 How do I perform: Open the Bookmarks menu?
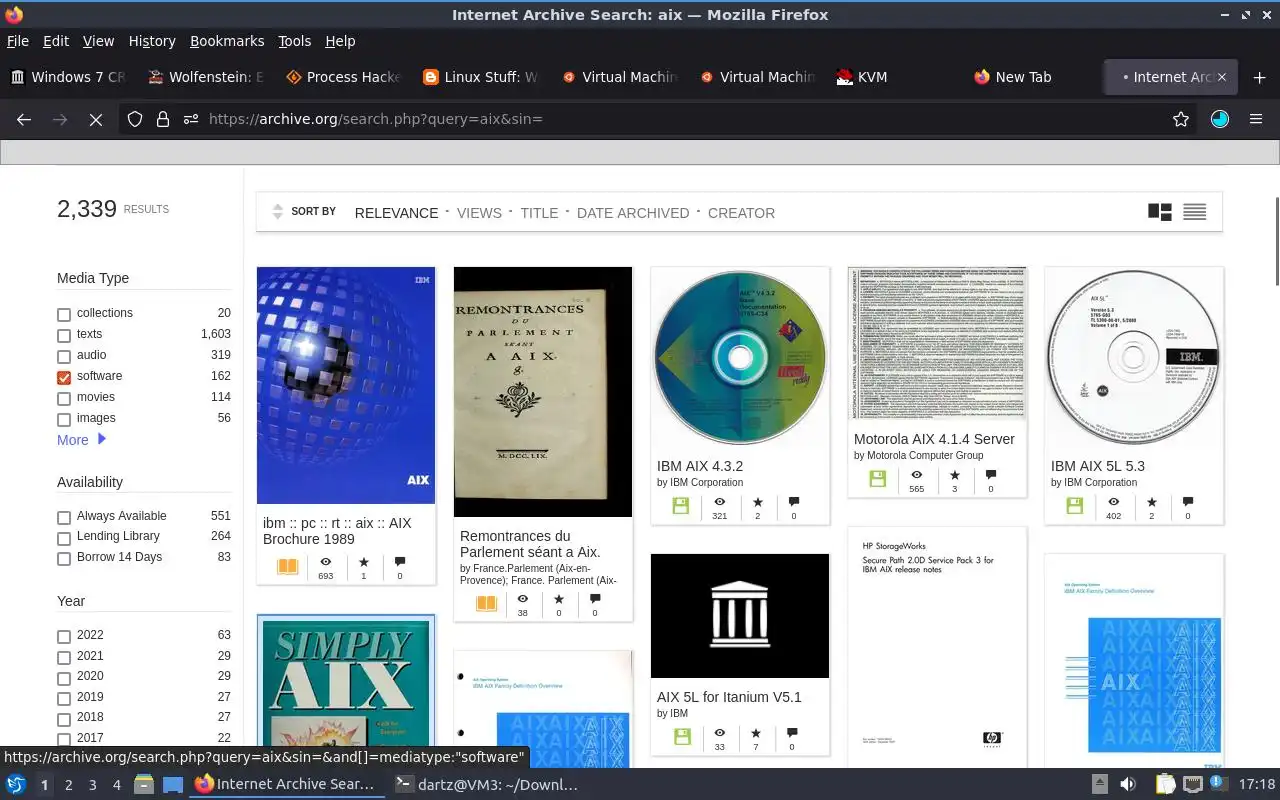[x=227, y=41]
